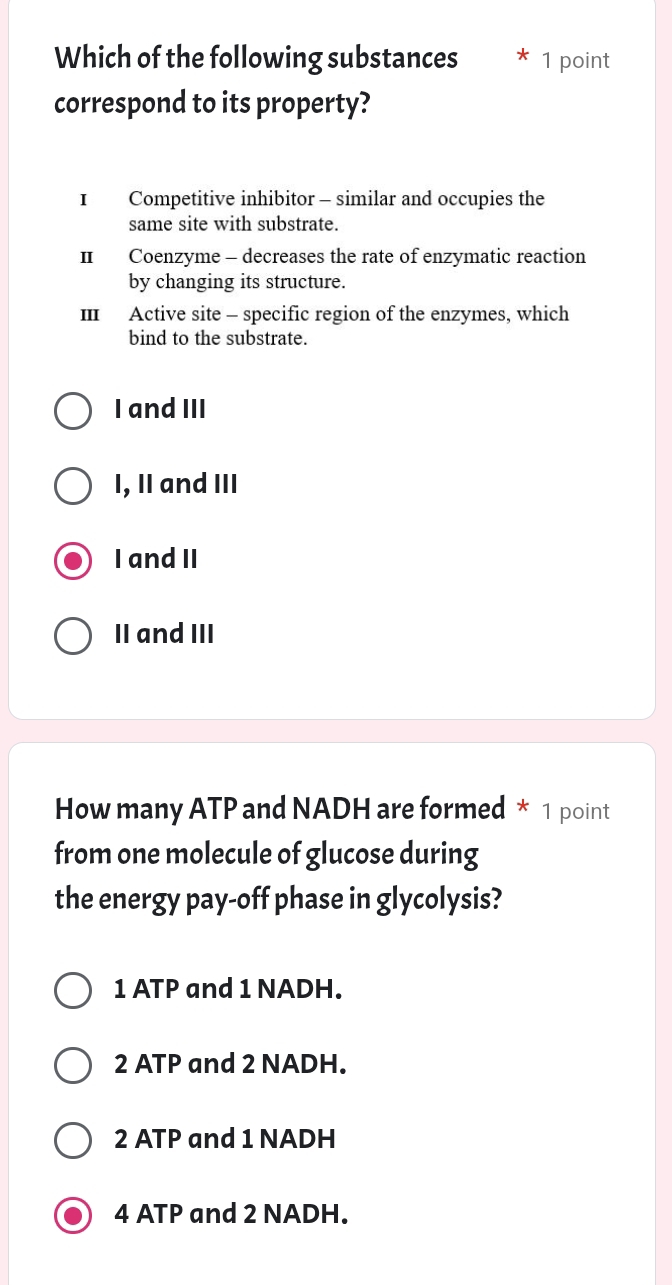Image resolution: width=672 pixels, height=1285 pixels.
Task: Deselect the checked 'I and II' radio button
Action: pyautogui.click(x=72, y=560)
